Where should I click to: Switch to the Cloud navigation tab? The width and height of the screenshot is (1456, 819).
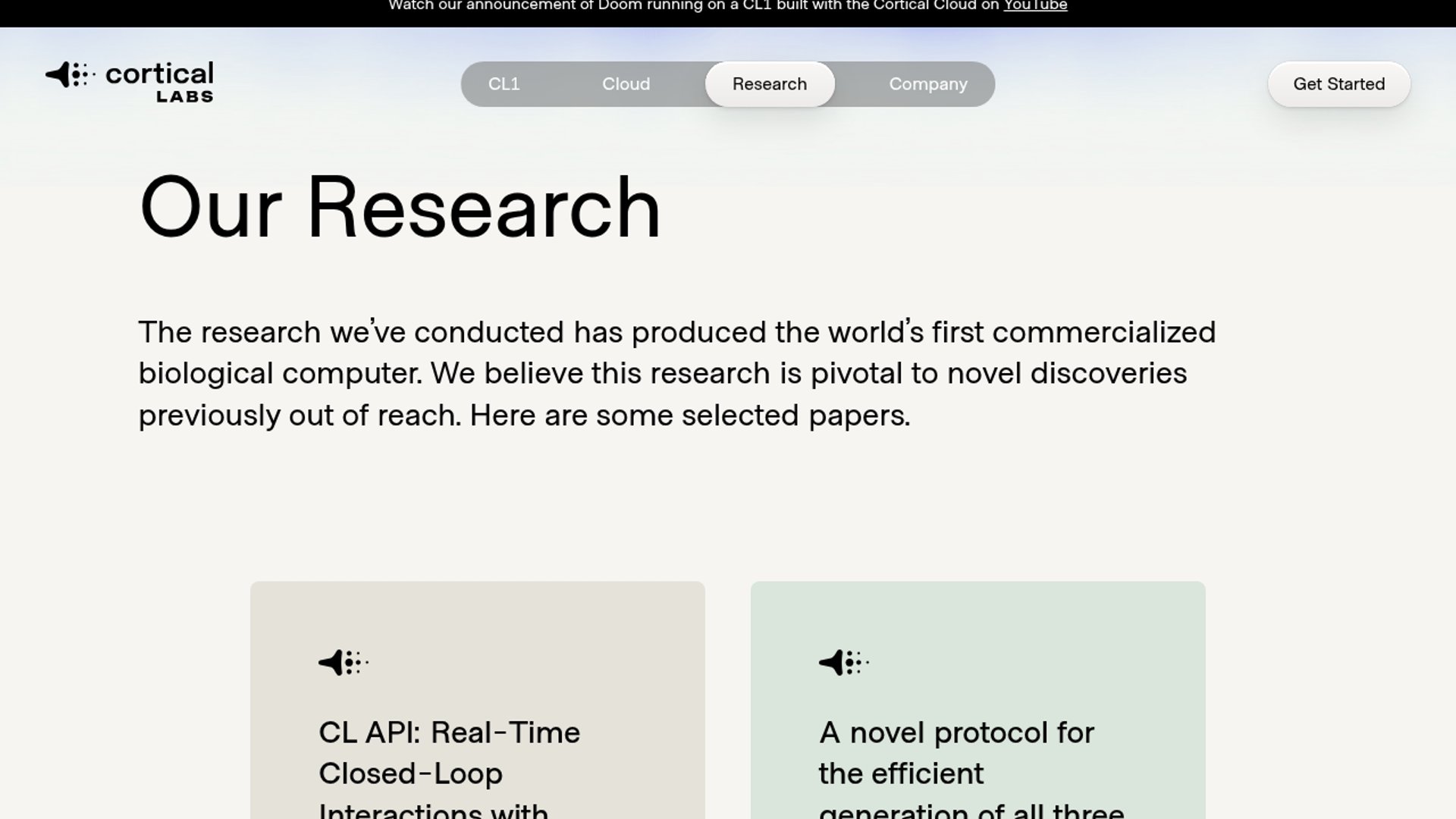pos(626,84)
